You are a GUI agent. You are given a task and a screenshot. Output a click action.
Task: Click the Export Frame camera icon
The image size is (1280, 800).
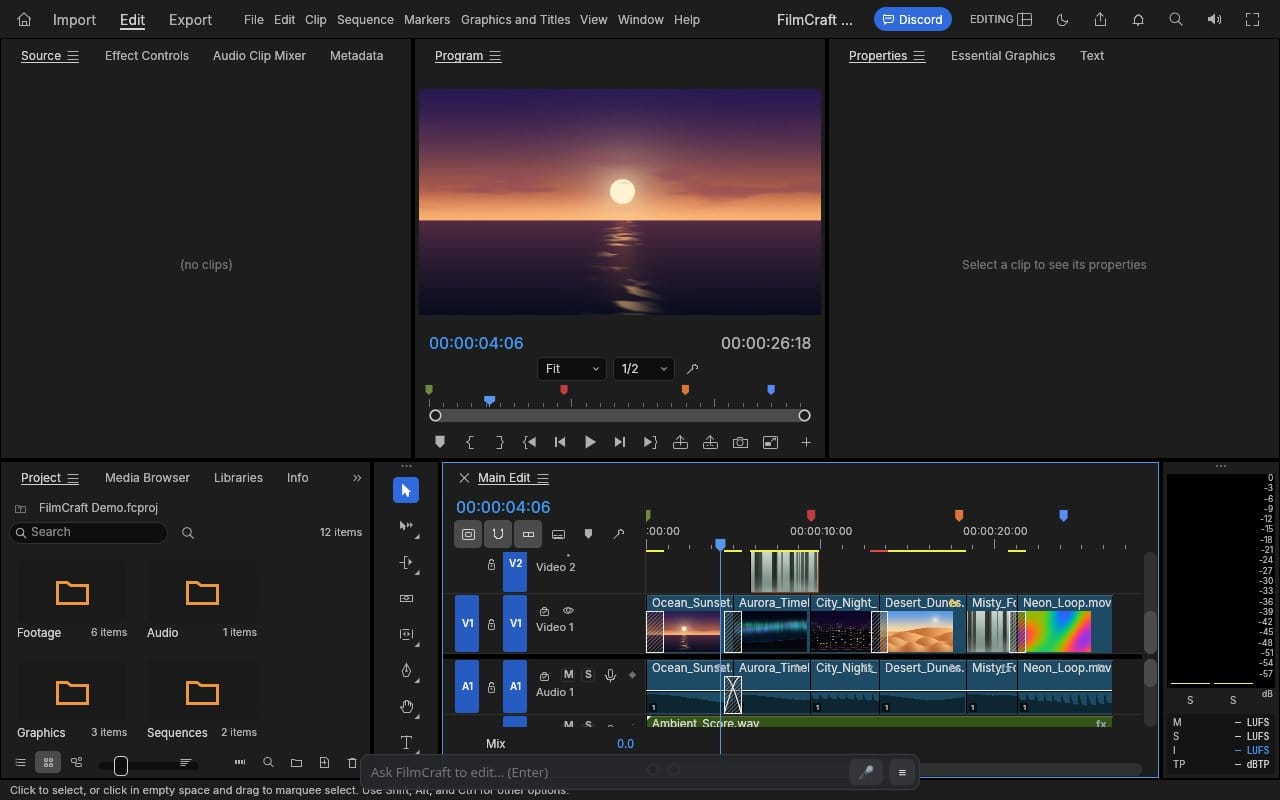coord(740,442)
